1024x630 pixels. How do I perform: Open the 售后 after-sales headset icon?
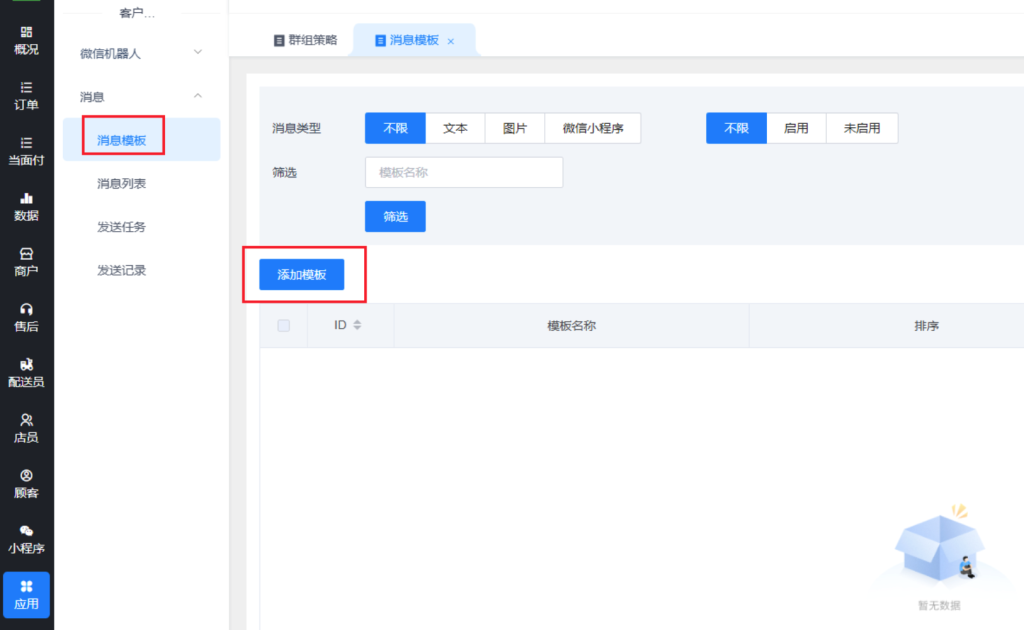26,317
